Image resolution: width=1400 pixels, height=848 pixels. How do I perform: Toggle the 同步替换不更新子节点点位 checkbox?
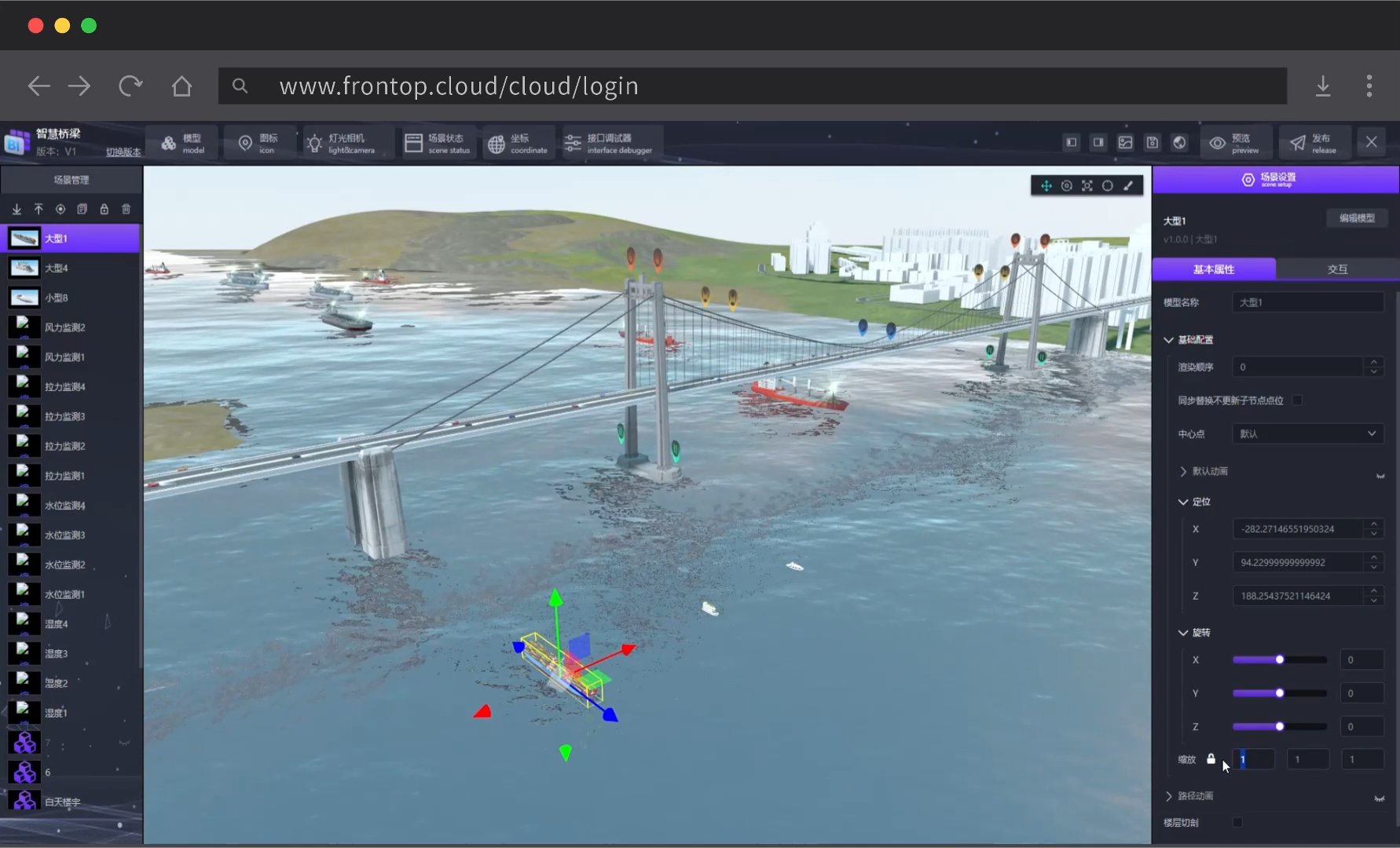point(1297,400)
